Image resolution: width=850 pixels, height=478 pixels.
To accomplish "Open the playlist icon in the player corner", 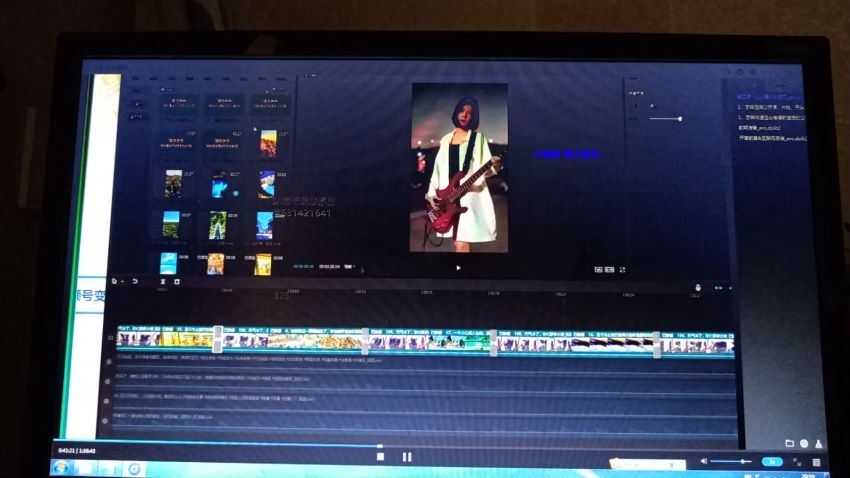I will pos(816,462).
